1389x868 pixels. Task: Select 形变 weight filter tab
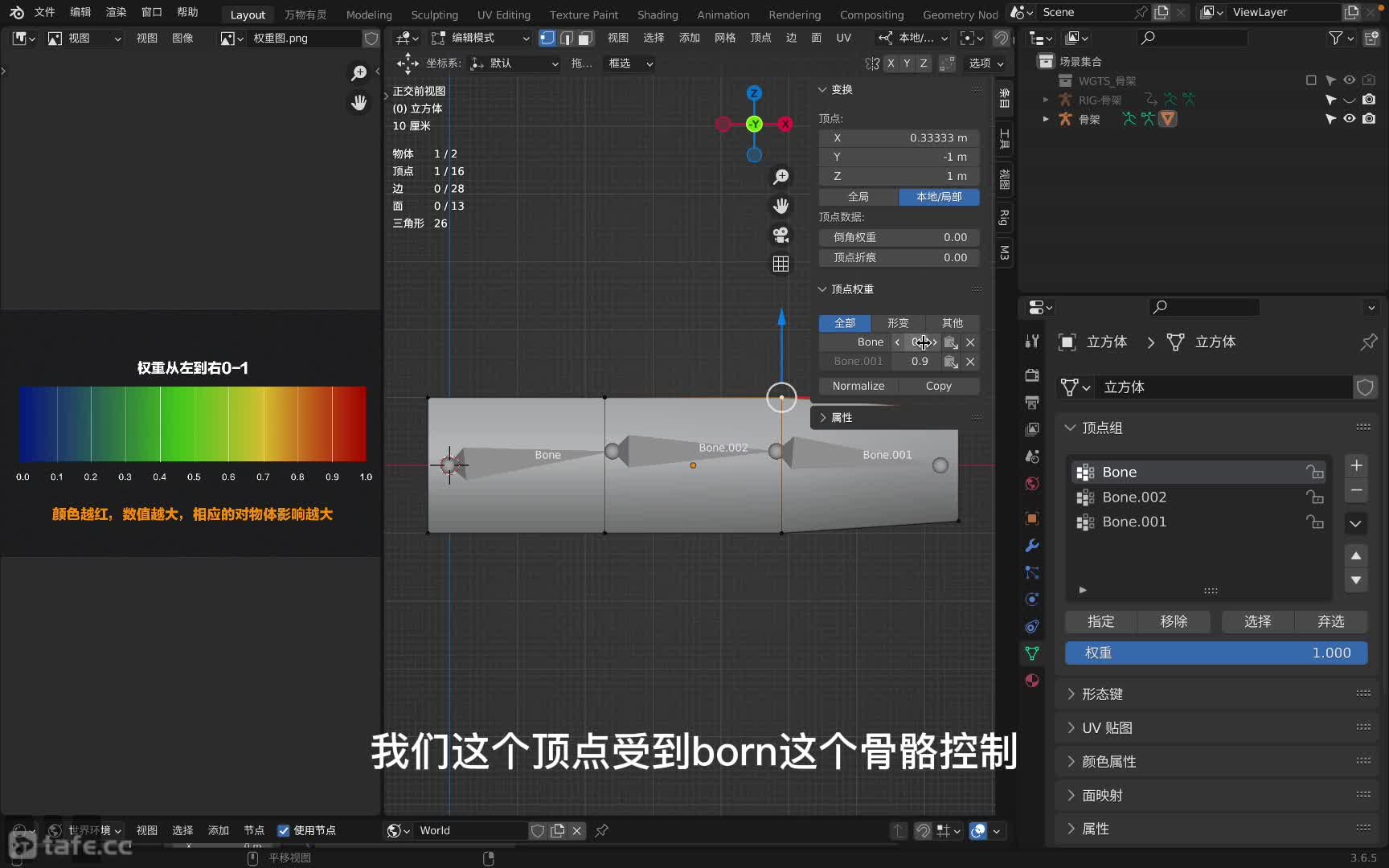[898, 323]
